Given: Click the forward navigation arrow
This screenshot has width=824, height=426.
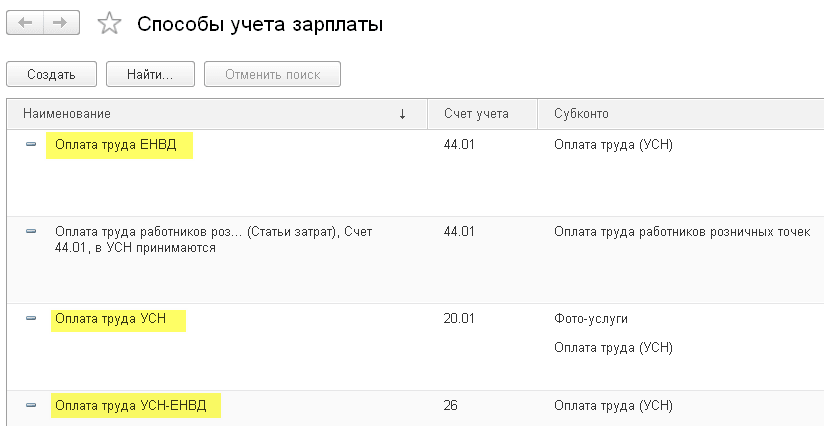Looking at the screenshot, I should pos(62,22).
